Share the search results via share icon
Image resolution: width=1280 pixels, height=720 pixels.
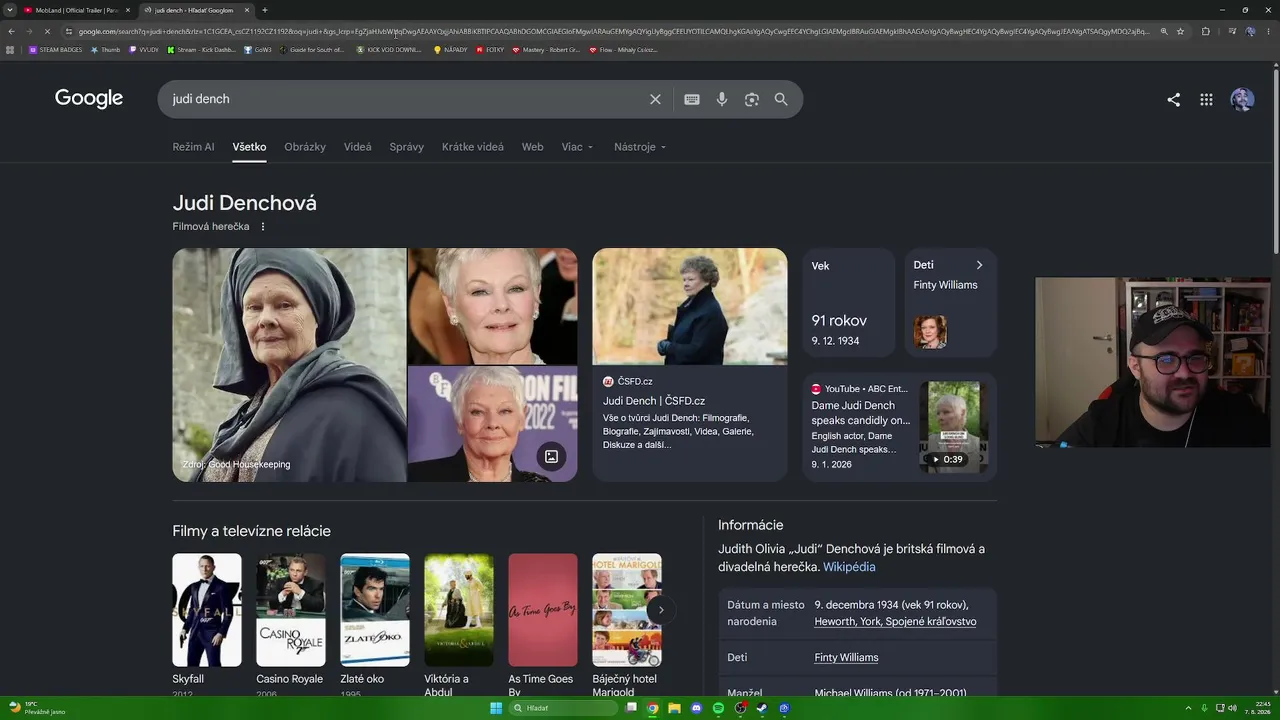1174,99
